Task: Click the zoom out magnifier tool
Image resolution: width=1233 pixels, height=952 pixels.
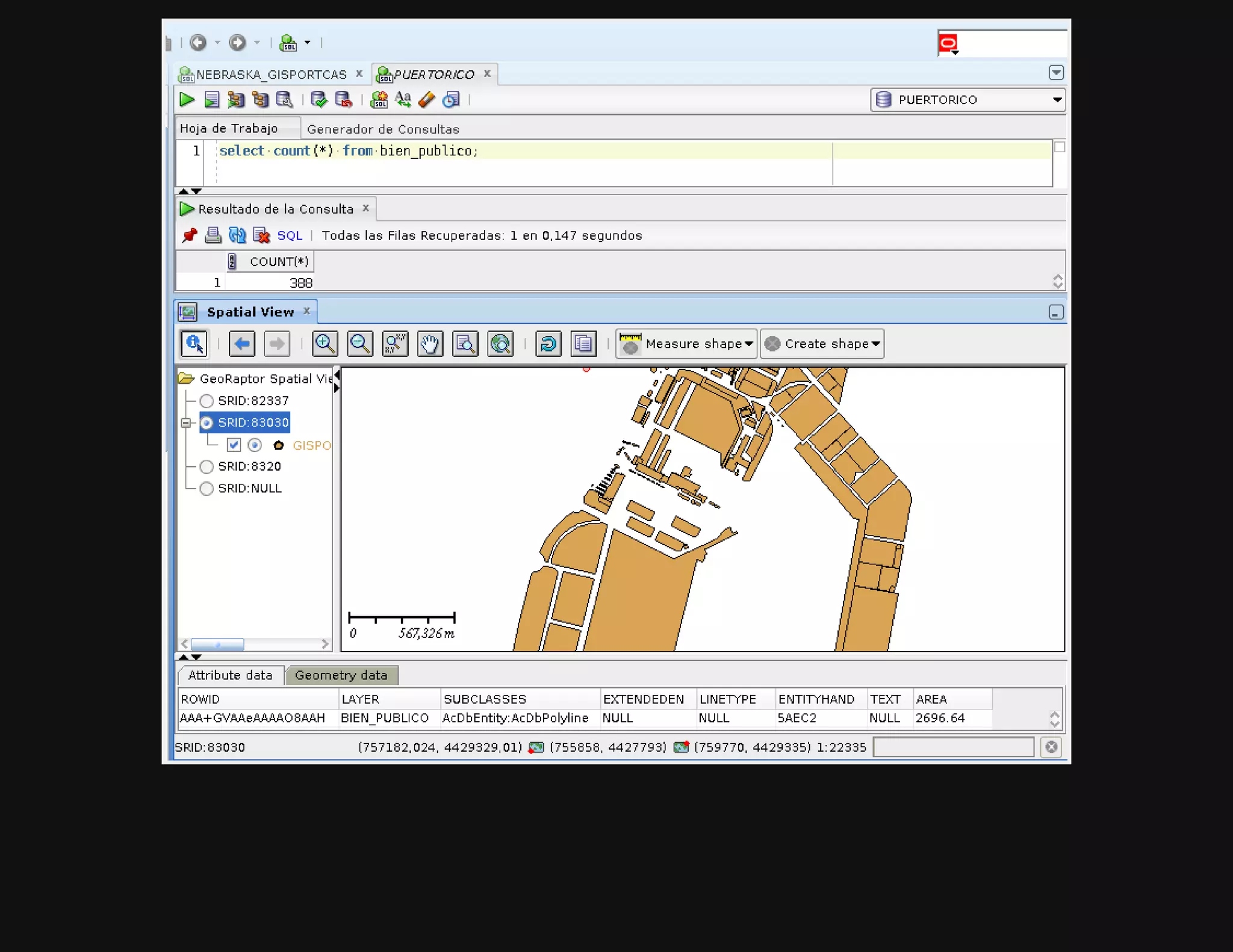Action: coord(360,344)
